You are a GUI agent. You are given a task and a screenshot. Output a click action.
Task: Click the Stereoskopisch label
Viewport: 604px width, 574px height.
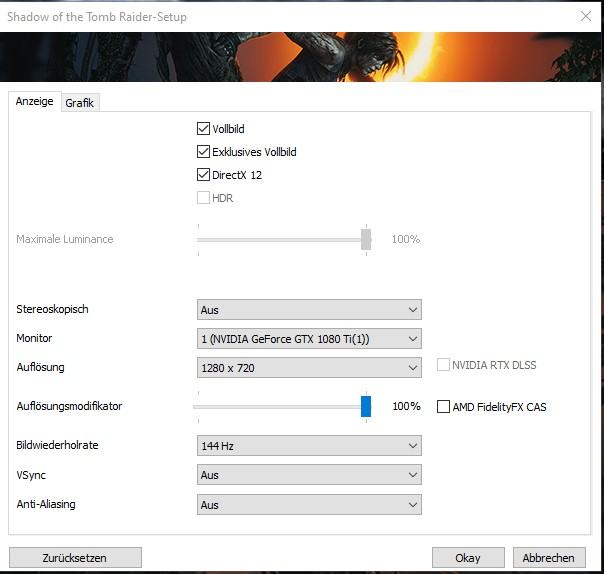[x=52, y=309]
